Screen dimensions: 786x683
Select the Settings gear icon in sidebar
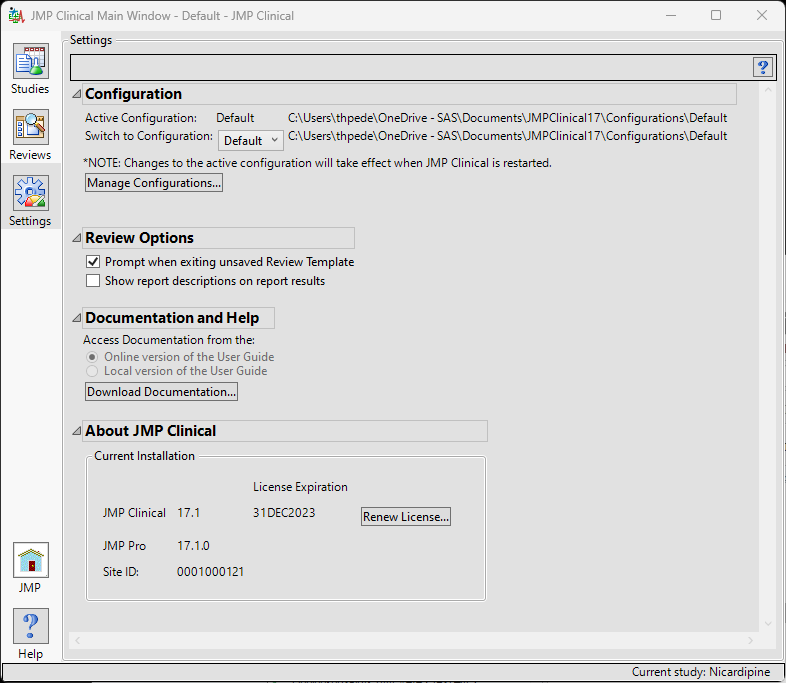pos(31,193)
